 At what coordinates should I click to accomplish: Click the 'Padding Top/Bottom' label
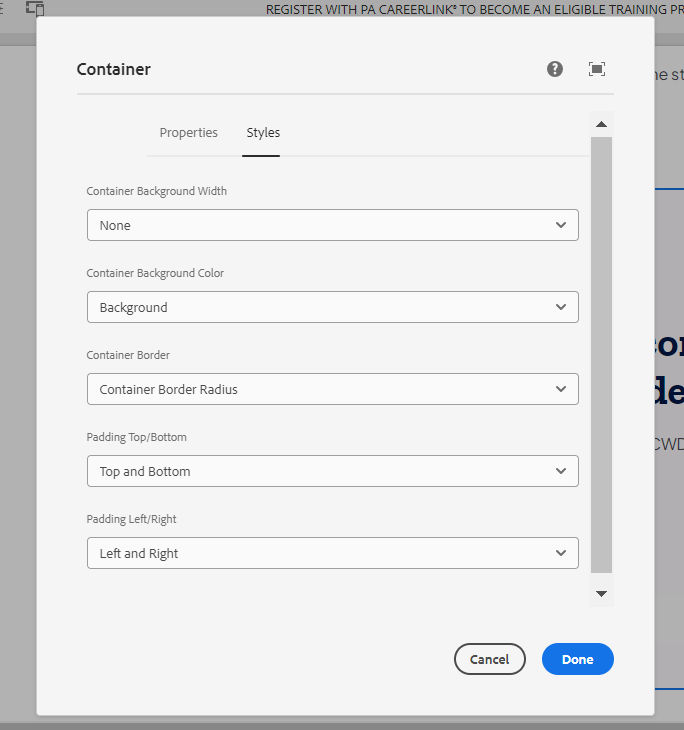click(x=136, y=437)
